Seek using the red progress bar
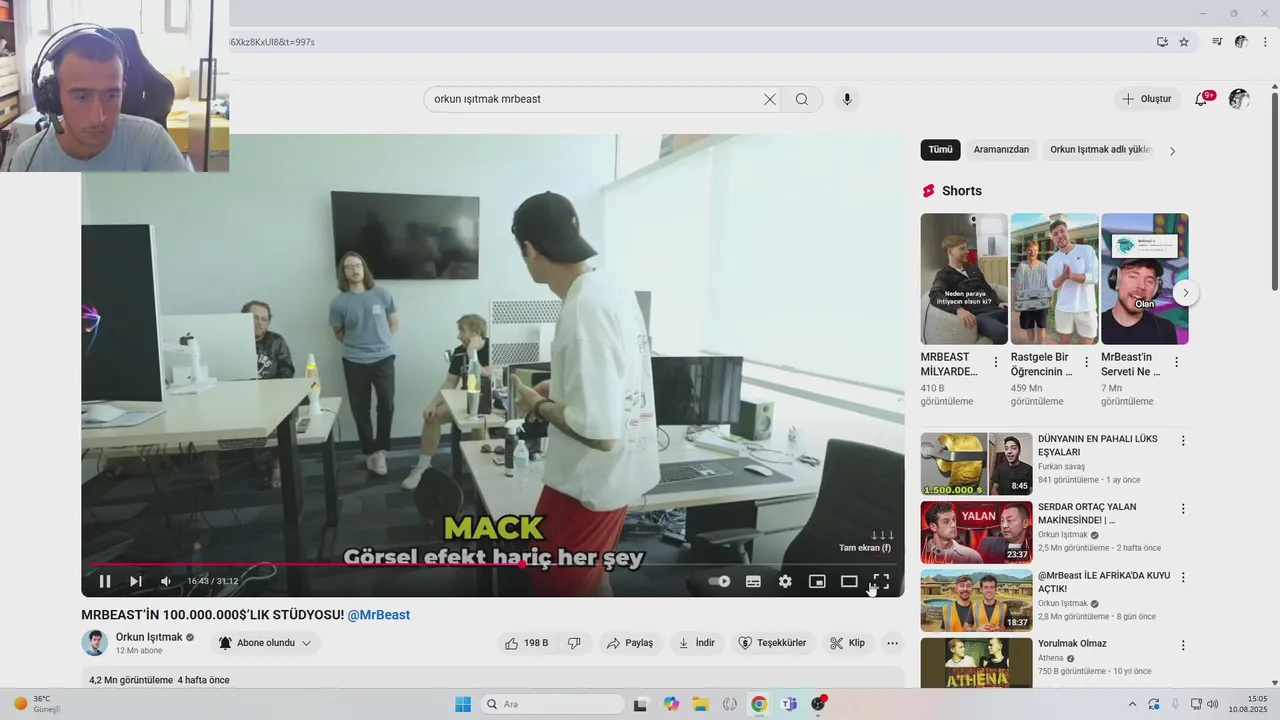The width and height of the screenshot is (1280, 720). pyautogui.click(x=493, y=564)
